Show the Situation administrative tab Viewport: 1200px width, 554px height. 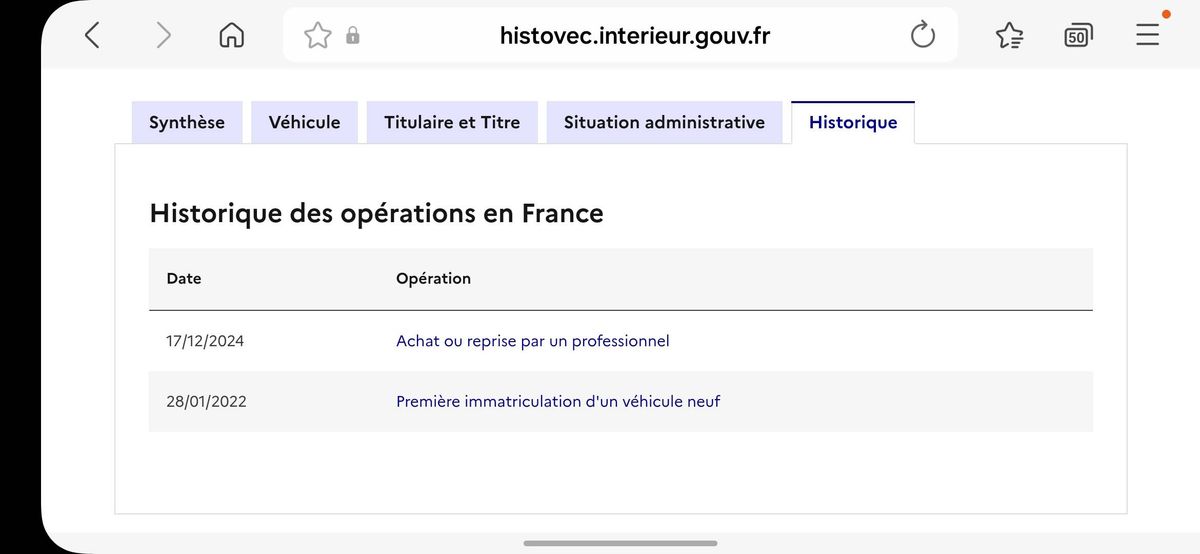click(664, 122)
